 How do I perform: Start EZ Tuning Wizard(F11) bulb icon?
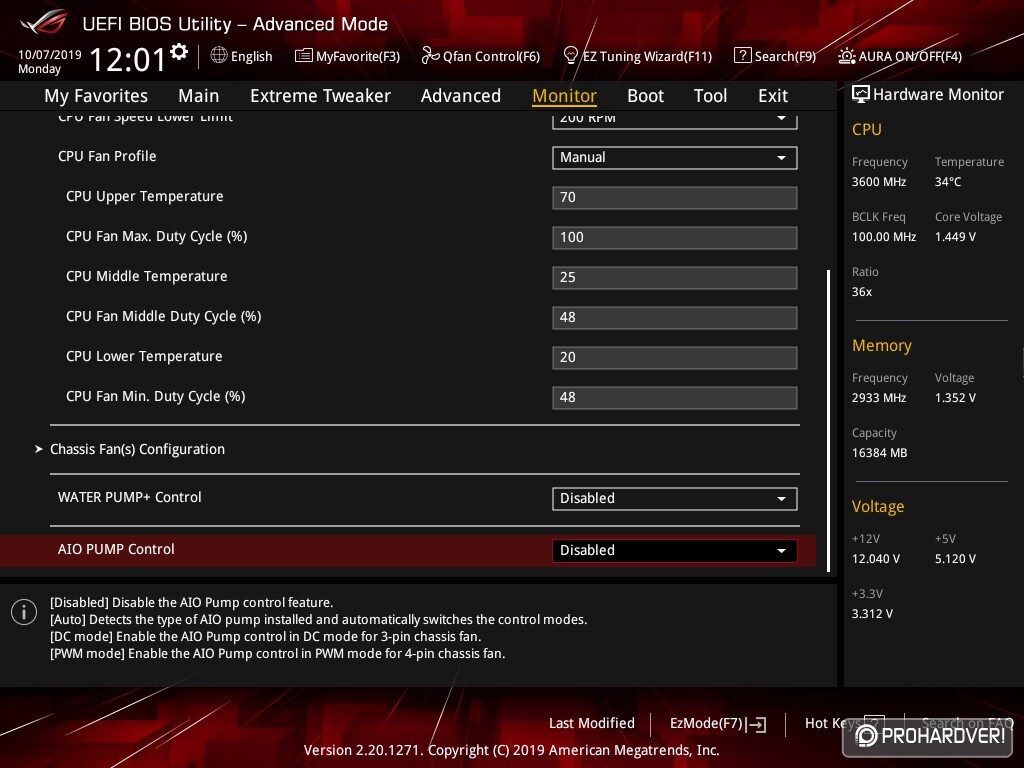click(x=570, y=56)
